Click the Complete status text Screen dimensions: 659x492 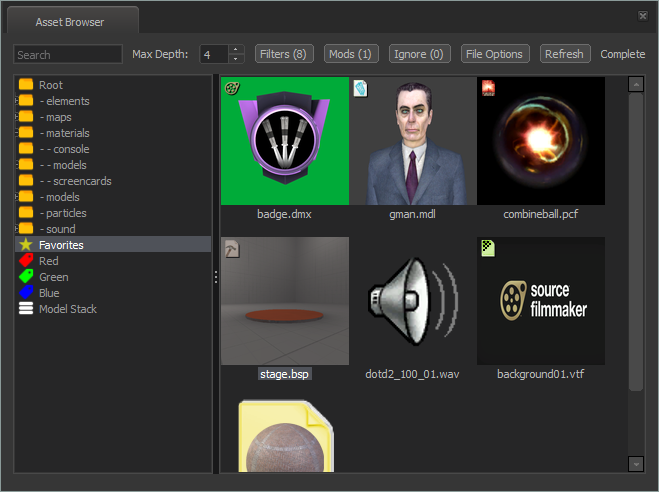click(x=622, y=54)
